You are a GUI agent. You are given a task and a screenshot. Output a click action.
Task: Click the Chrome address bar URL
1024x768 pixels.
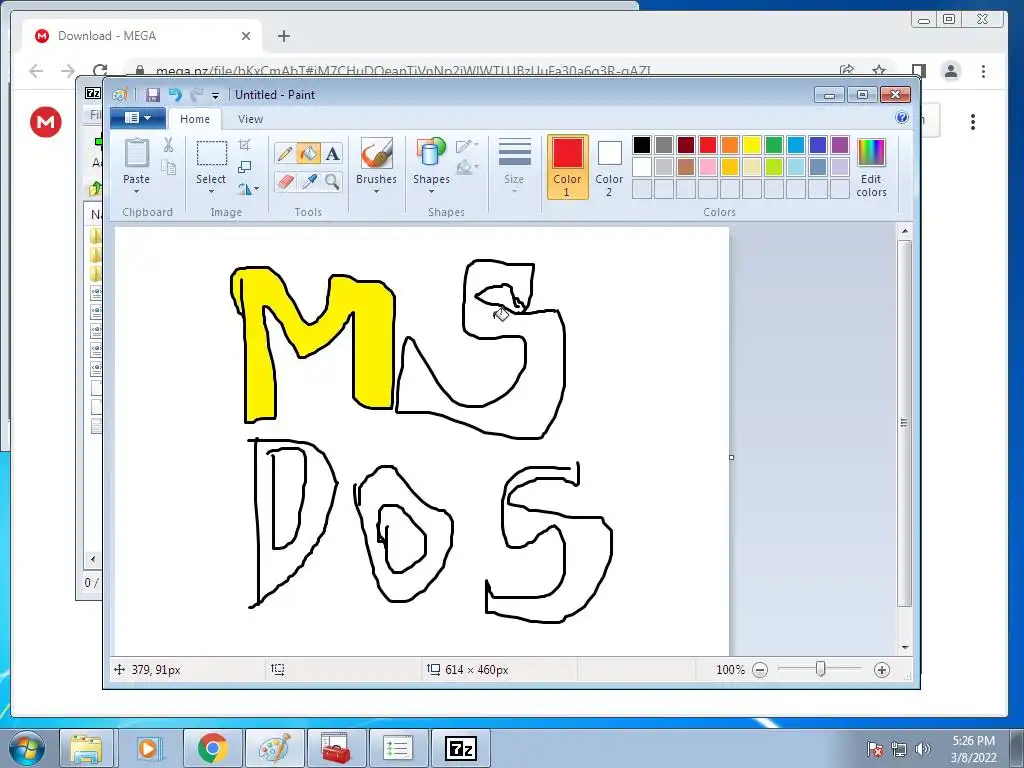(x=403, y=71)
